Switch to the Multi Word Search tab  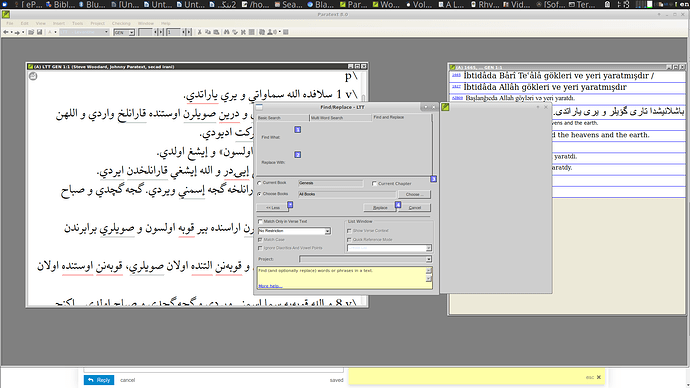340,118
